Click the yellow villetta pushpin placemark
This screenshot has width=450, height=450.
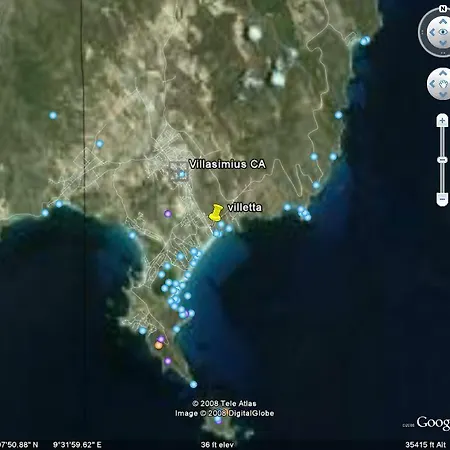pyautogui.click(x=215, y=213)
